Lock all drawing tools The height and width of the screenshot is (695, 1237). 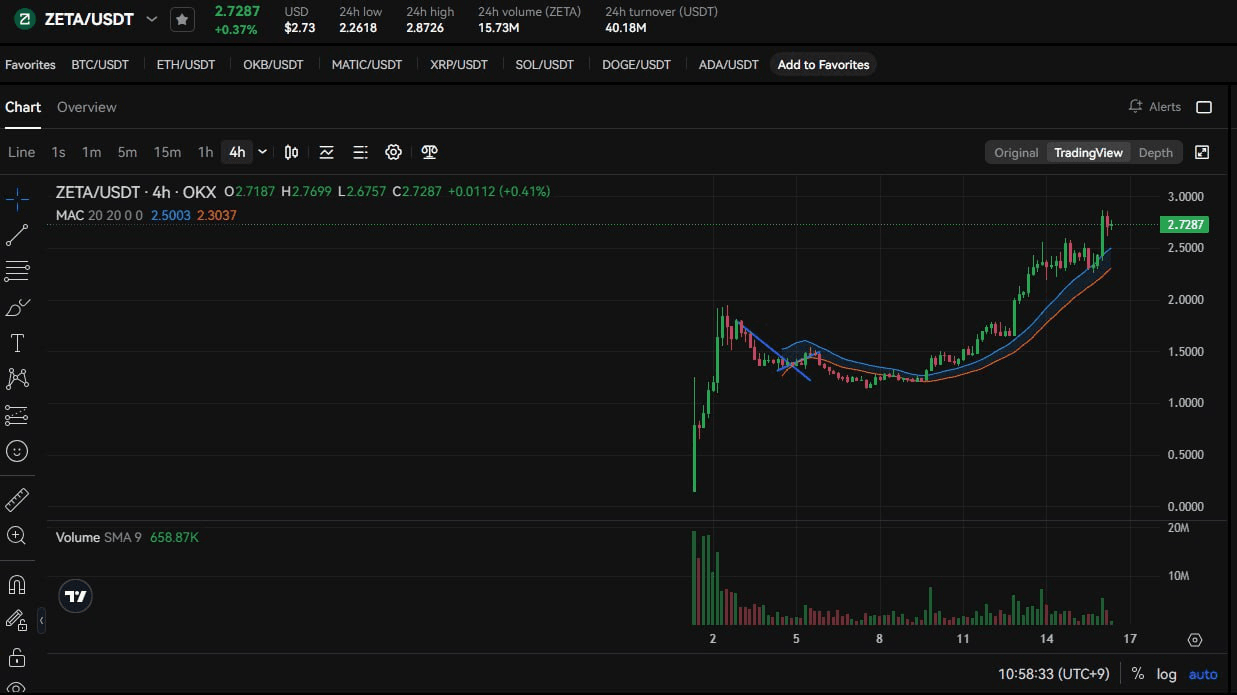[x=17, y=657]
